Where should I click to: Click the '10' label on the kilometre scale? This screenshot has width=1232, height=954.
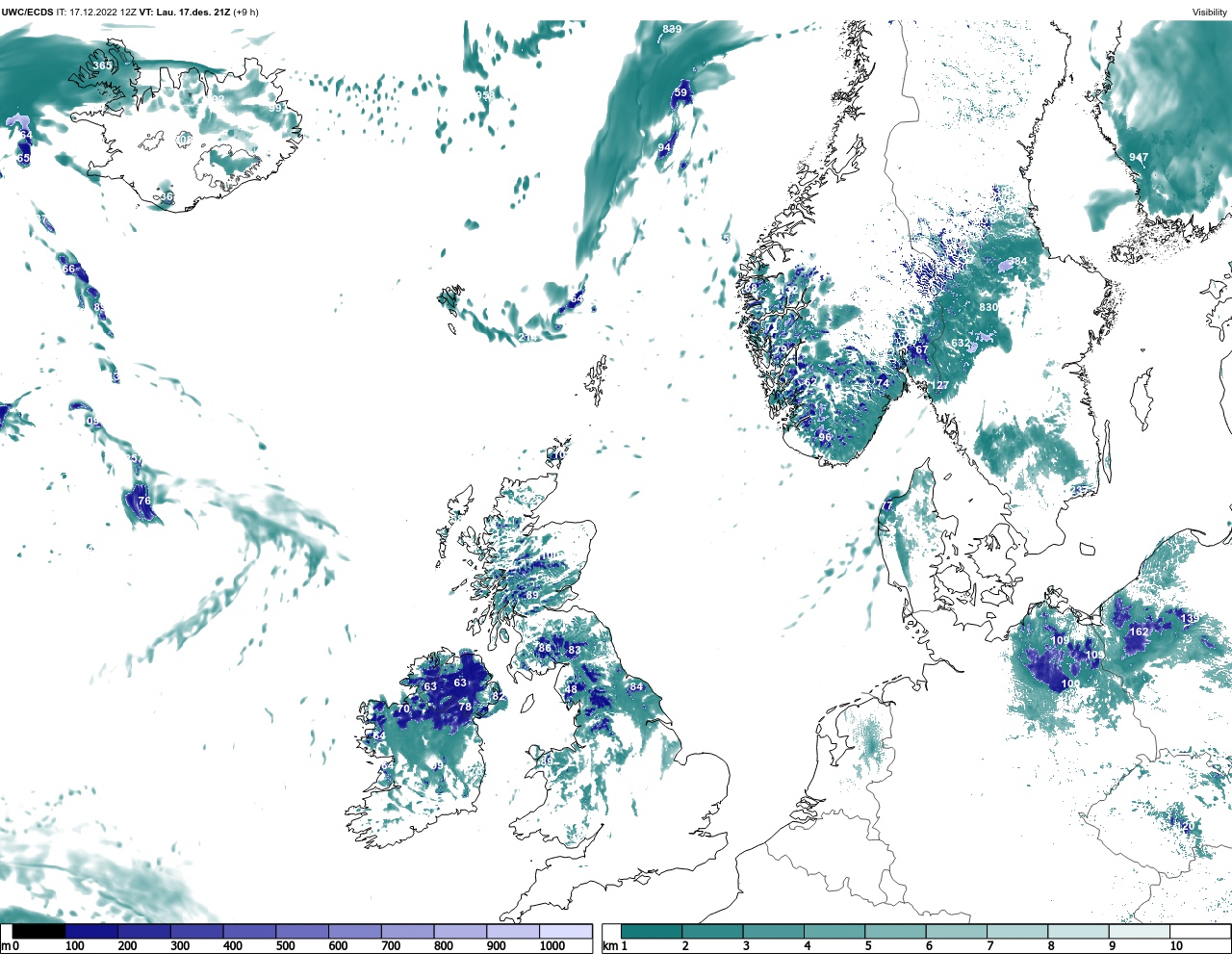tap(1176, 946)
